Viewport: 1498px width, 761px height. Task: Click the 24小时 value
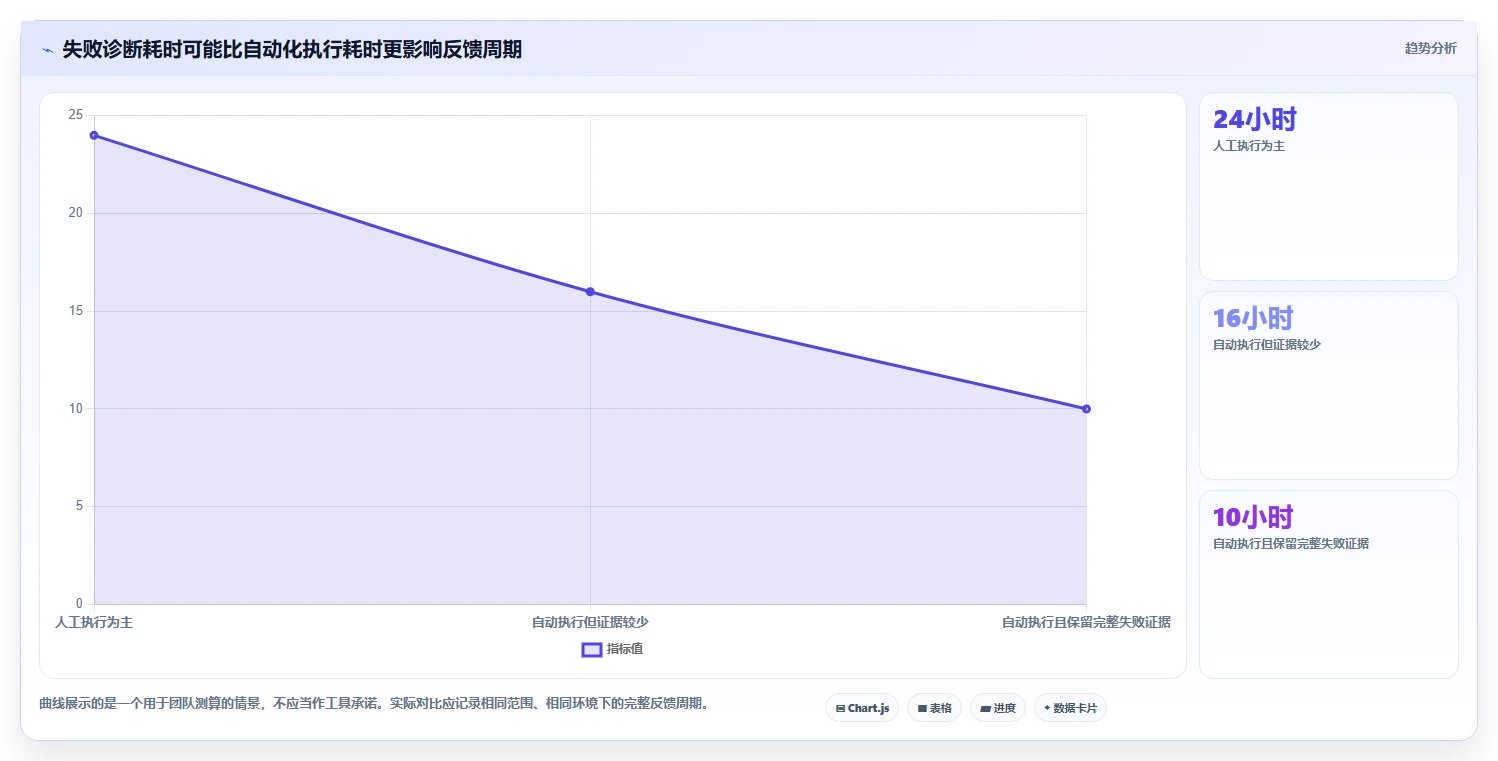coord(1255,120)
